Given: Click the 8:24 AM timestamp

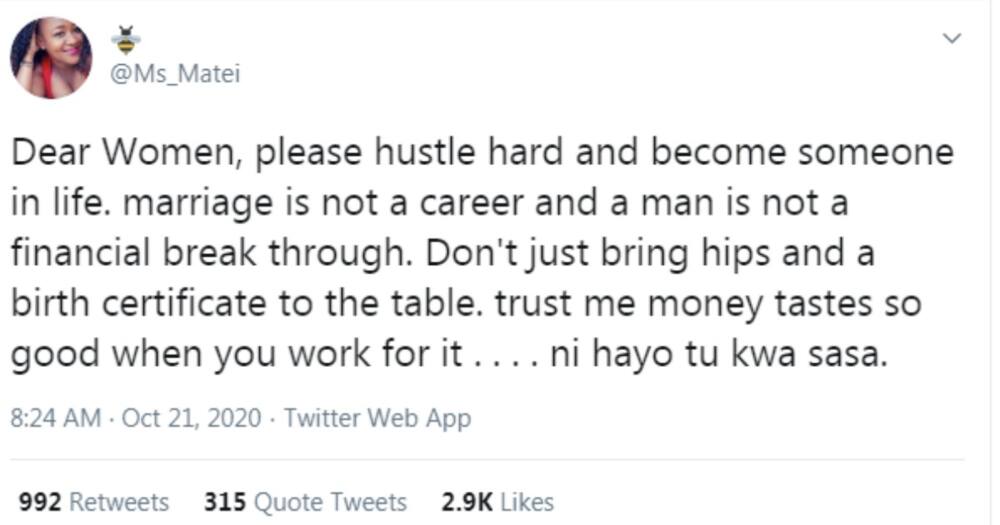Looking at the screenshot, I should [x=55, y=418].
